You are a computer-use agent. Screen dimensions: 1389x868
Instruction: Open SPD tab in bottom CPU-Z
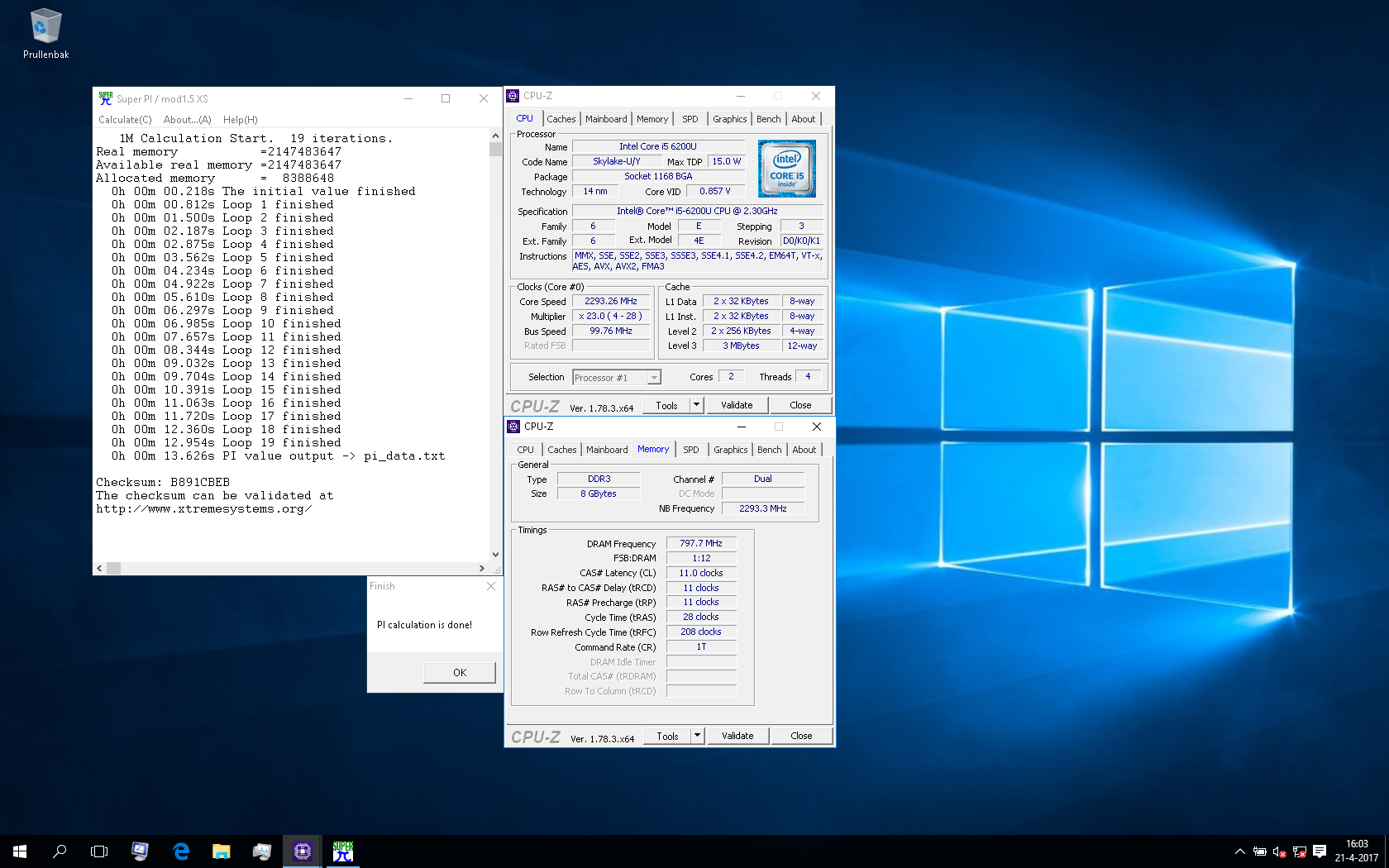coord(691,450)
